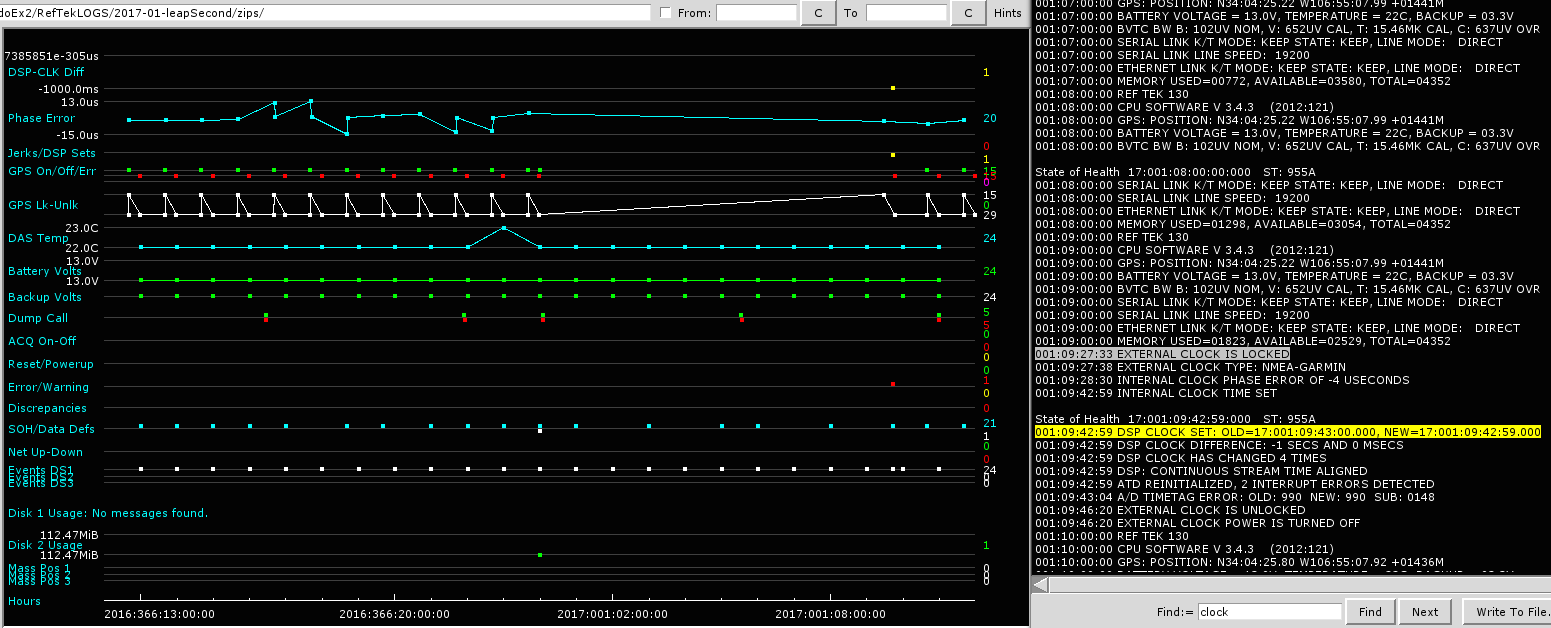Viewport: 1551px width, 628px height.
Task: Select the EXTERNAL CLOCK IS LOCKED log line
Action: (1162, 354)
